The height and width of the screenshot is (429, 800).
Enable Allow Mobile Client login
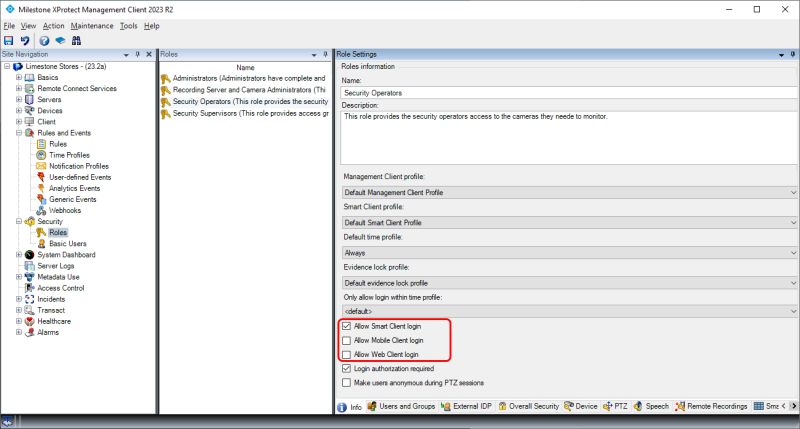click(x=346, y=340)
